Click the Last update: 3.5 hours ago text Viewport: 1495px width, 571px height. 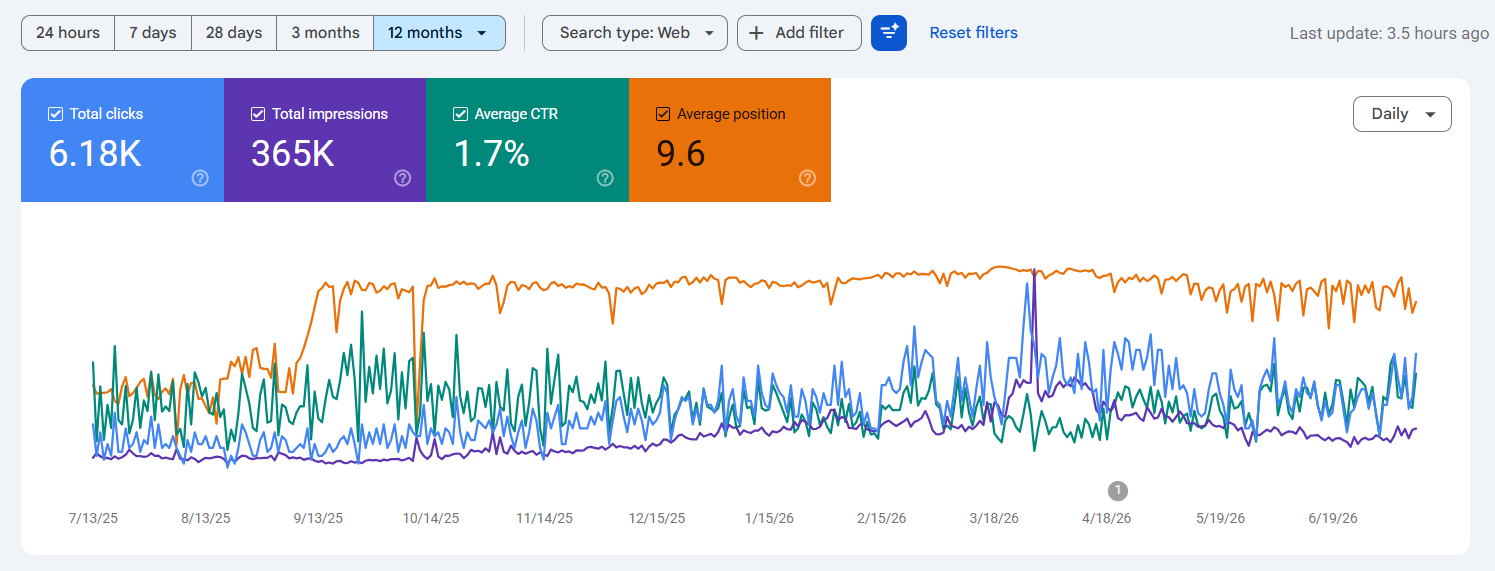[1389, 33]
